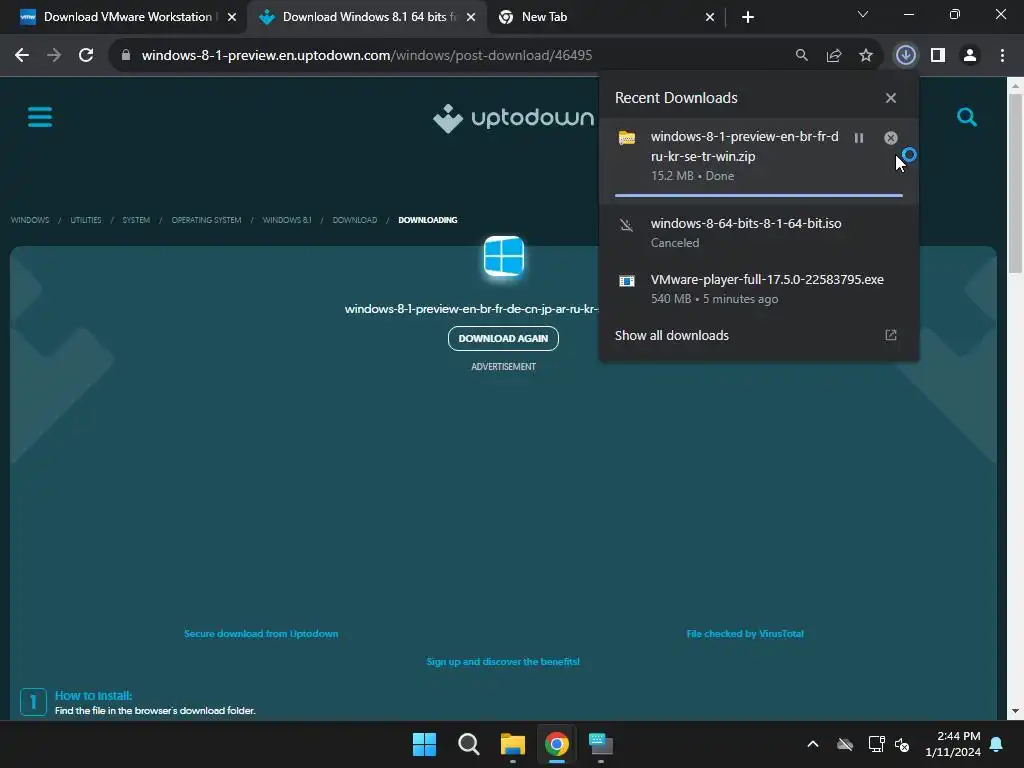Open Secure download from Uptodown link
Viewport: 1024px width, 768px height.
(261, 633)
